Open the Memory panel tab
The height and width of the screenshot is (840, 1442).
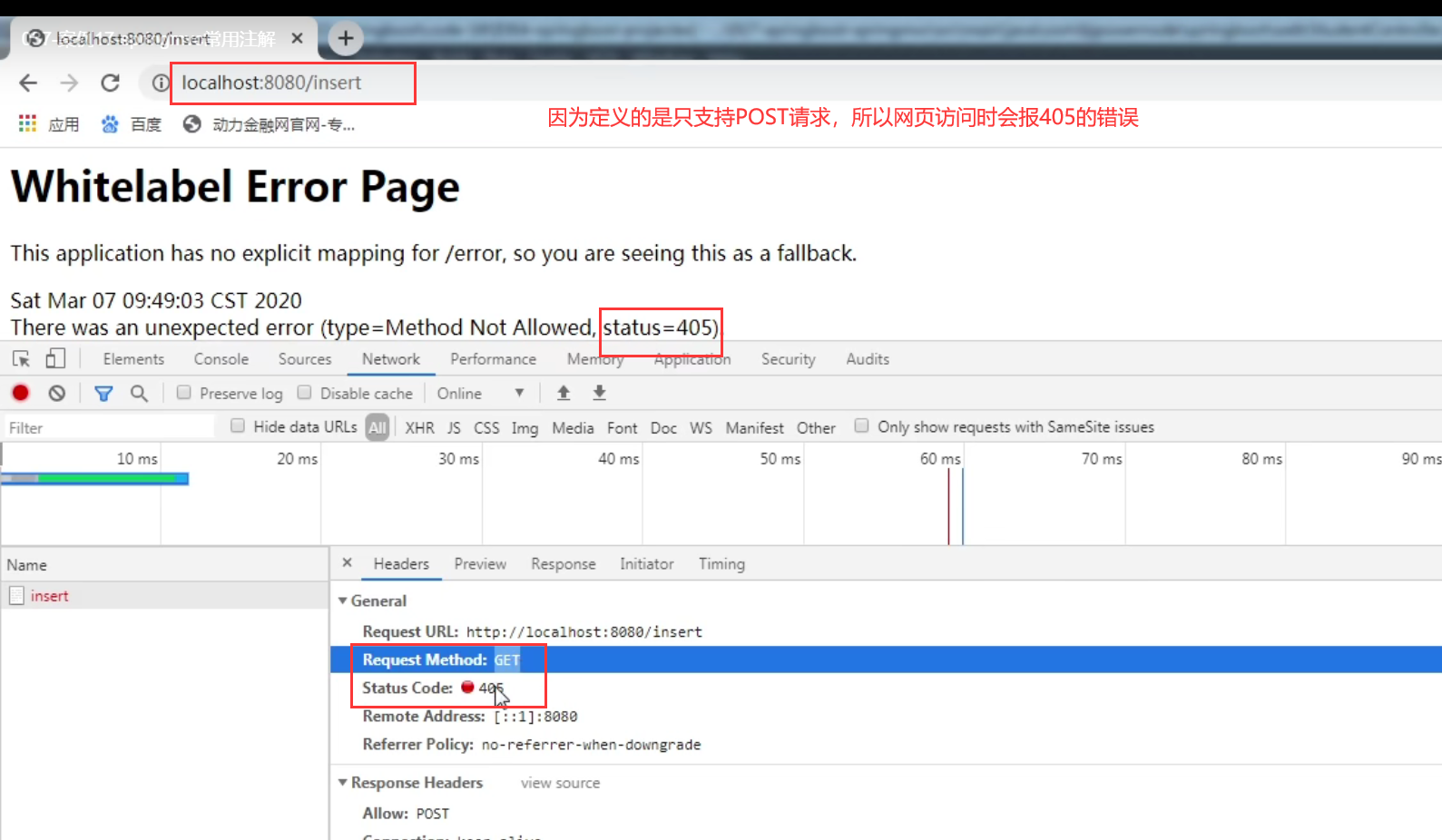[595, 359]
